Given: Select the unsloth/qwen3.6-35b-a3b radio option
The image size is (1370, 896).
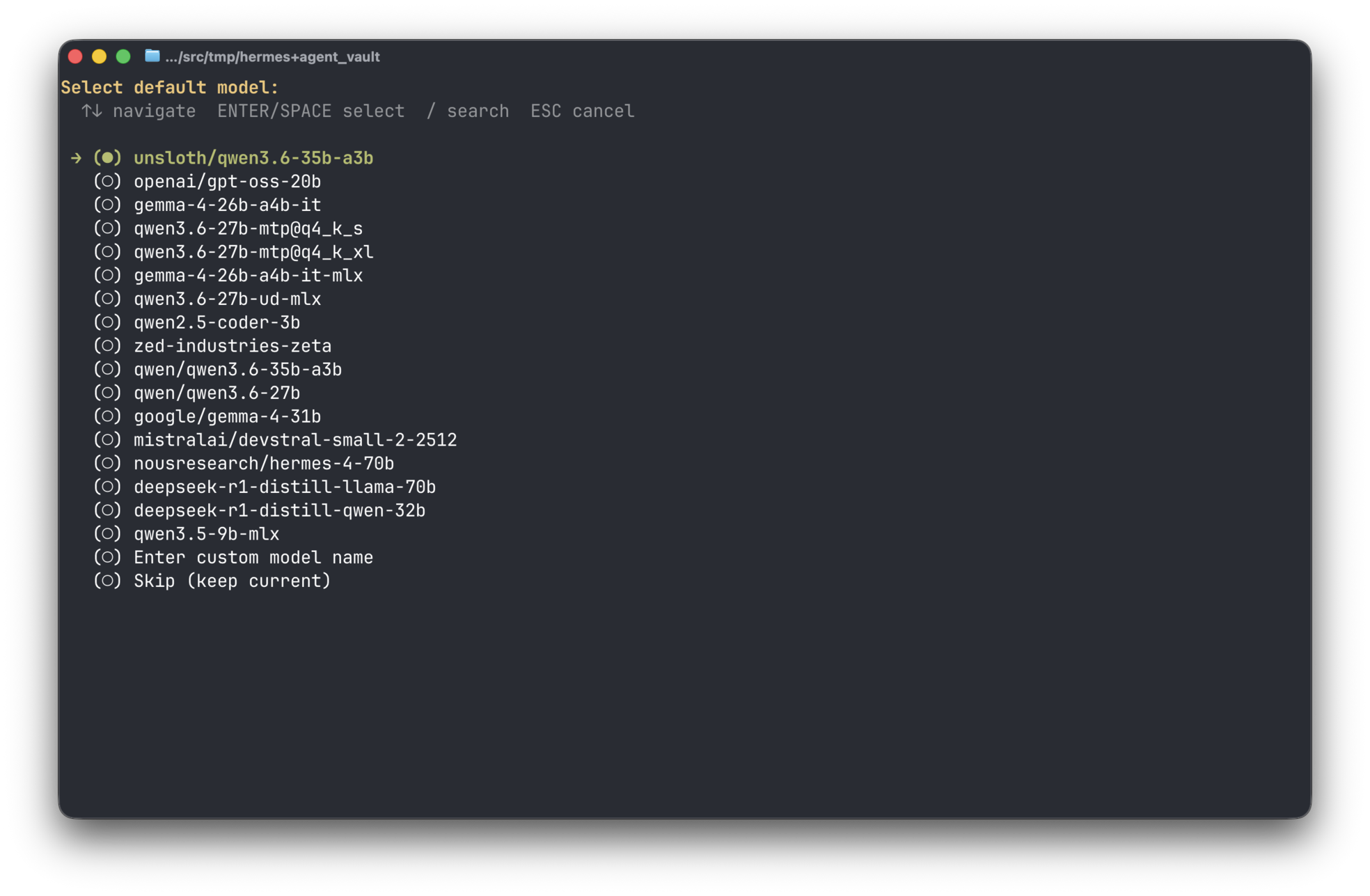Looking at the screenshot, I should click(107, 158).
